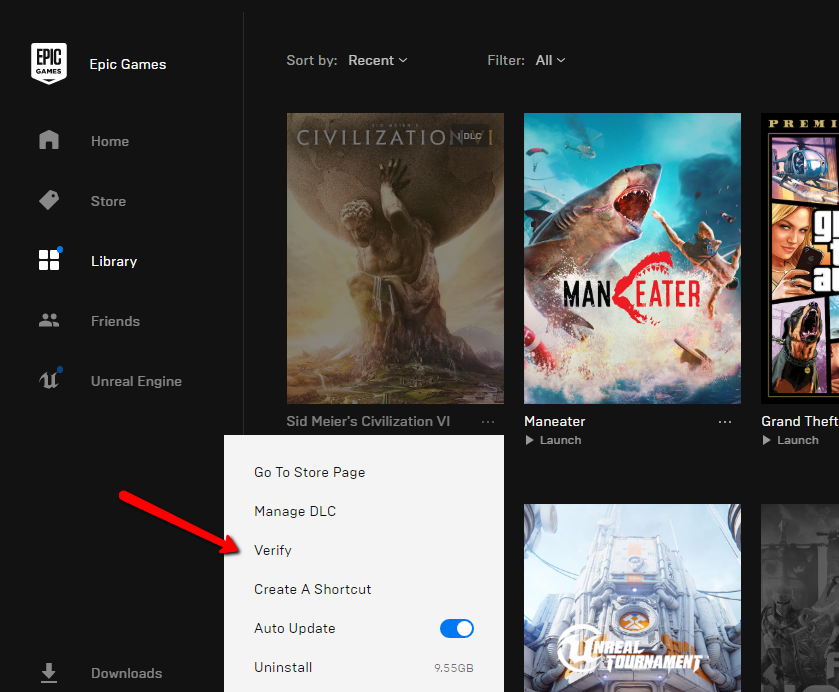Launch Grand Theft Auto via Launch text
The image size is (839, 692).
point(798,440)
